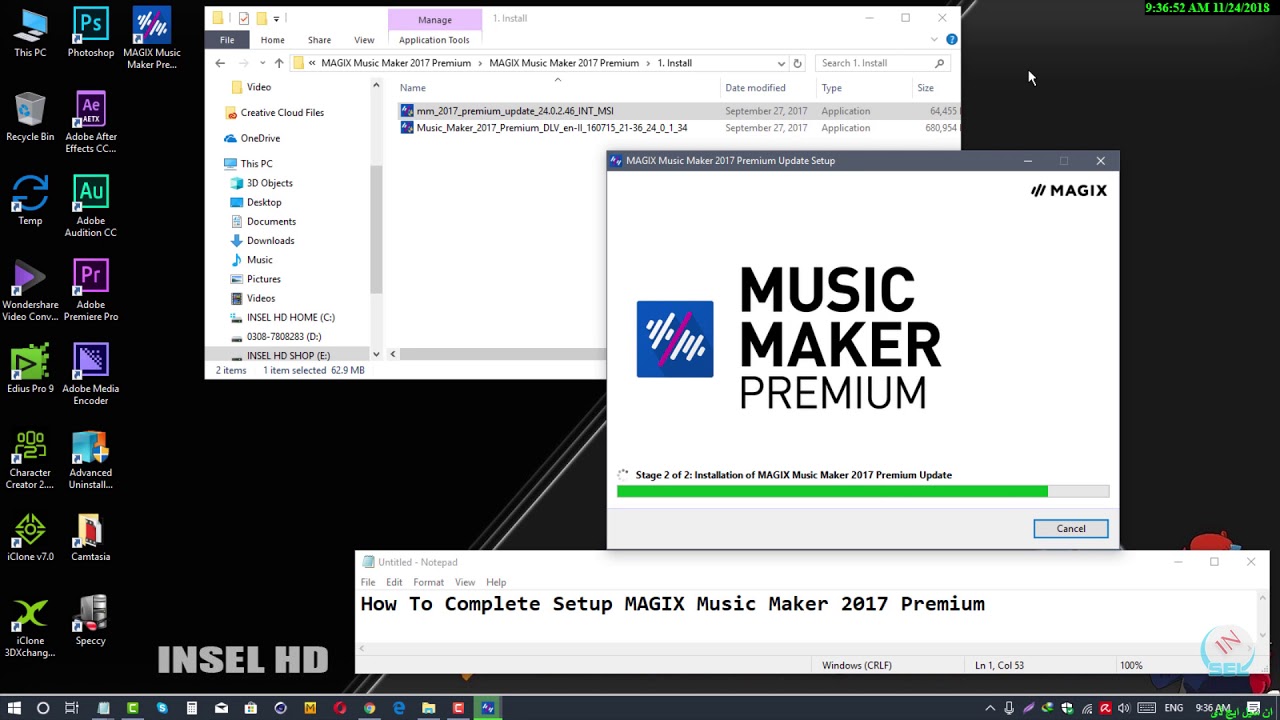Open Speccy desktop shortcut
Screen dimensions: 1280x720
[91, 622]
